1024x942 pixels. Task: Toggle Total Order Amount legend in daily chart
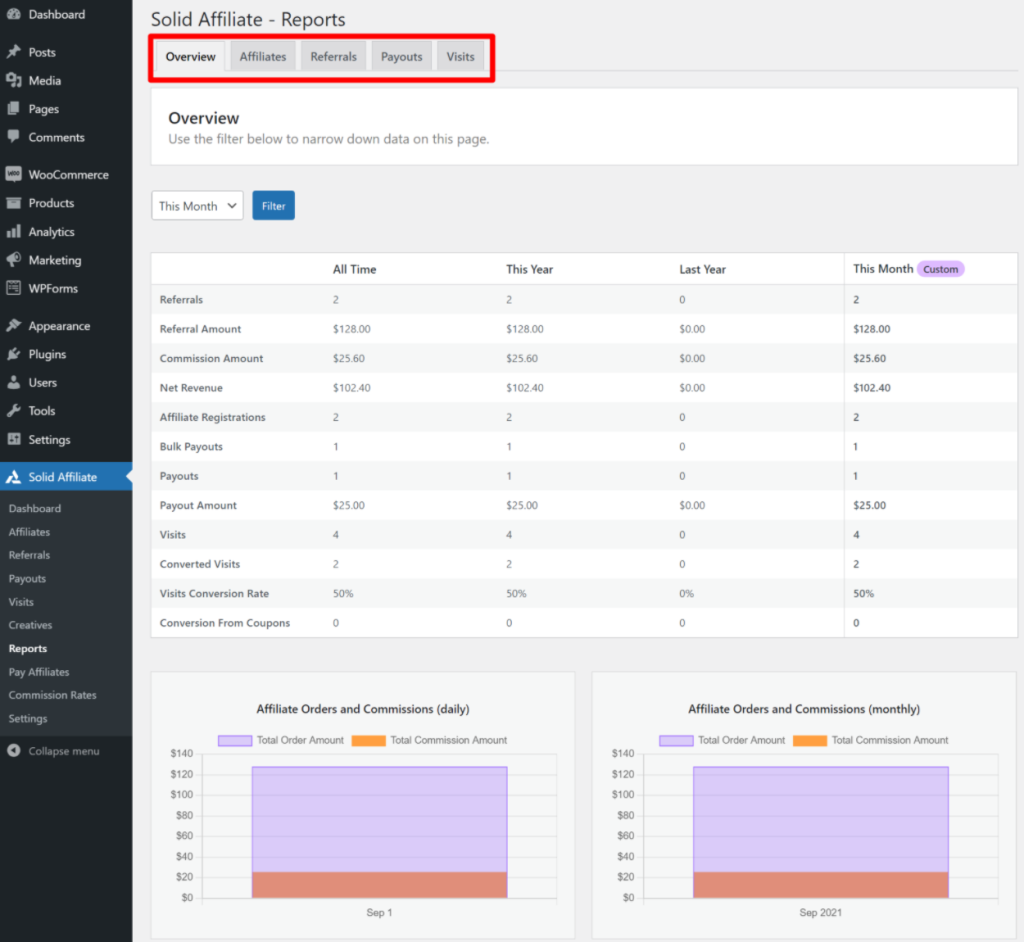point(281,740)
